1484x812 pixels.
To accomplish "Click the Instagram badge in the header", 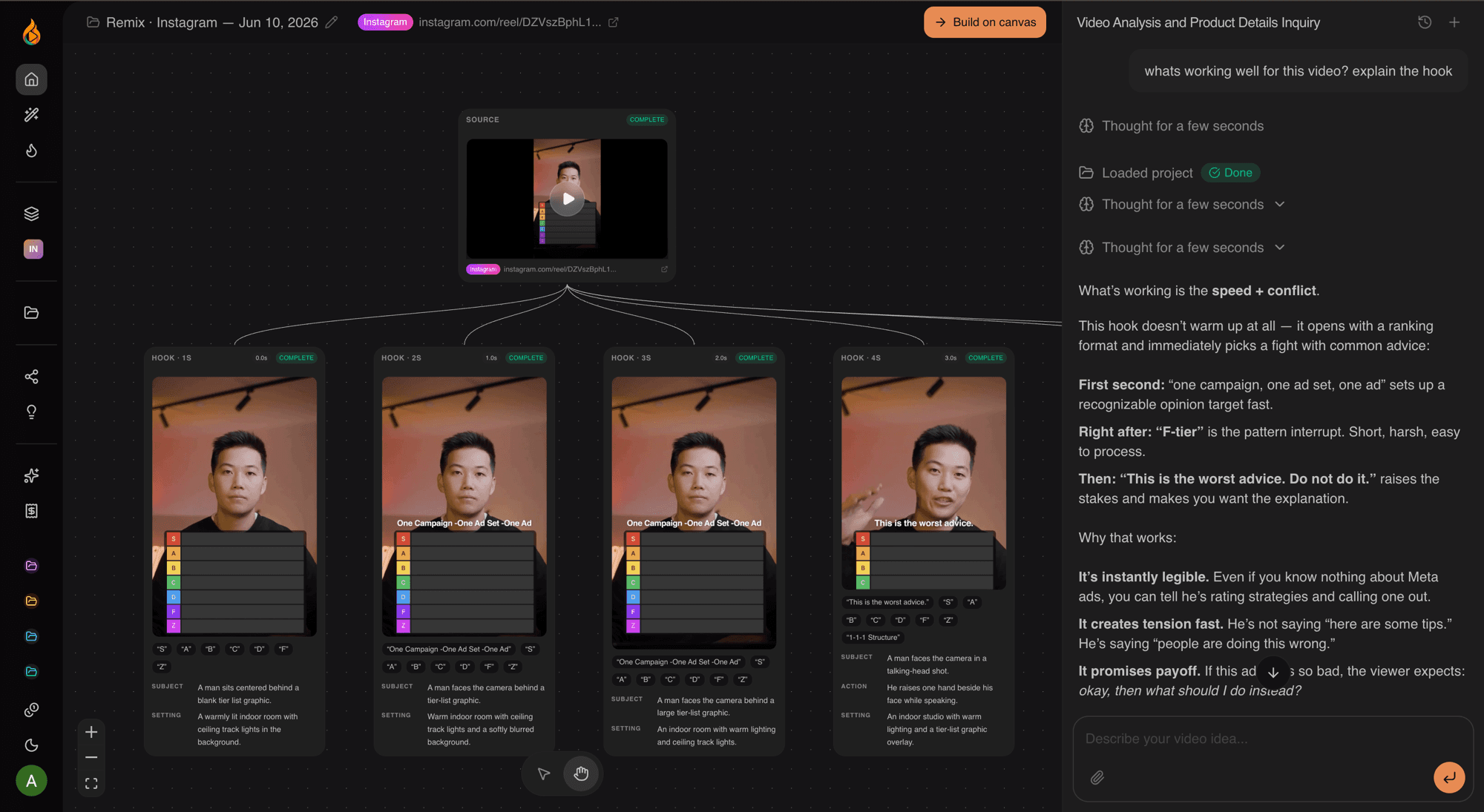I will (x=385, y=22).
